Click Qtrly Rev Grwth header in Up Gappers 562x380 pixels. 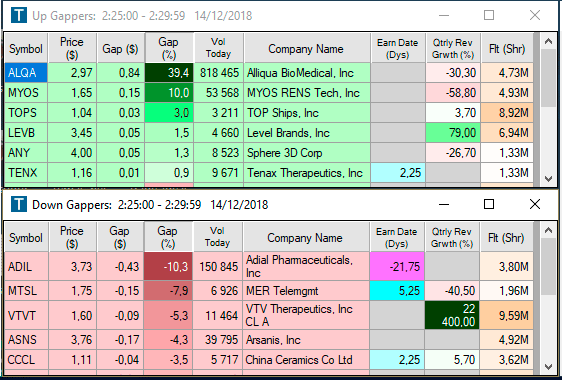453,48
